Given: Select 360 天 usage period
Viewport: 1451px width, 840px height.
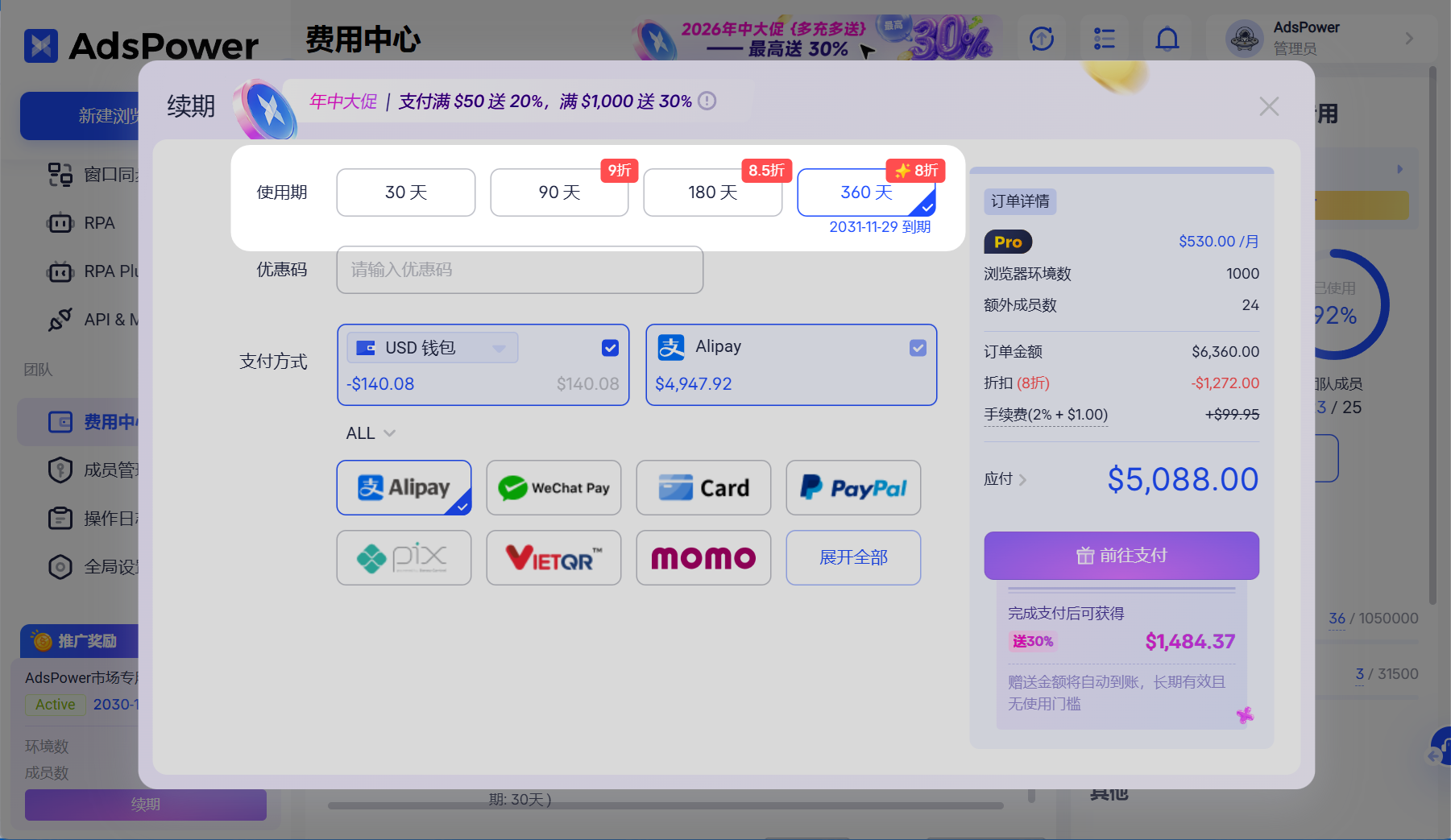Looking at the screenshot, I should click(x=867, y=192).
